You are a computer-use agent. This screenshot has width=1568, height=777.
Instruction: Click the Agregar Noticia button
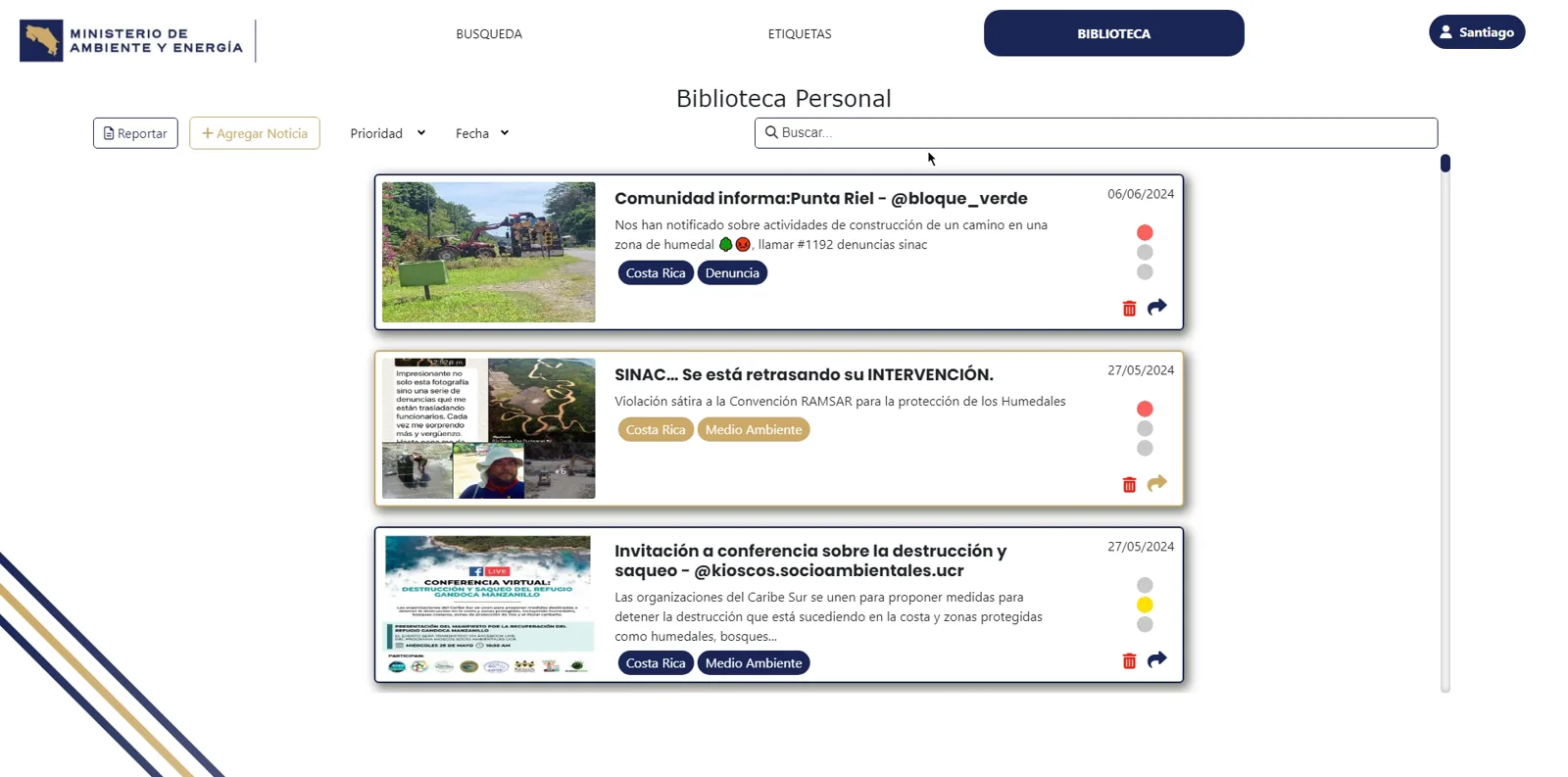click(x=255, y=133)
